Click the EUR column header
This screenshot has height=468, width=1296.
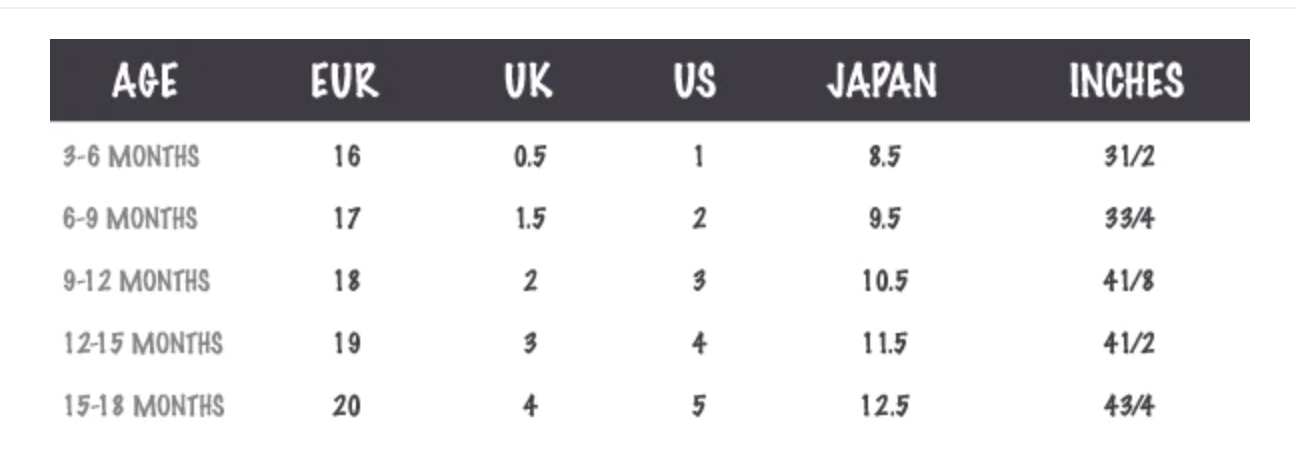click(345, 81)
